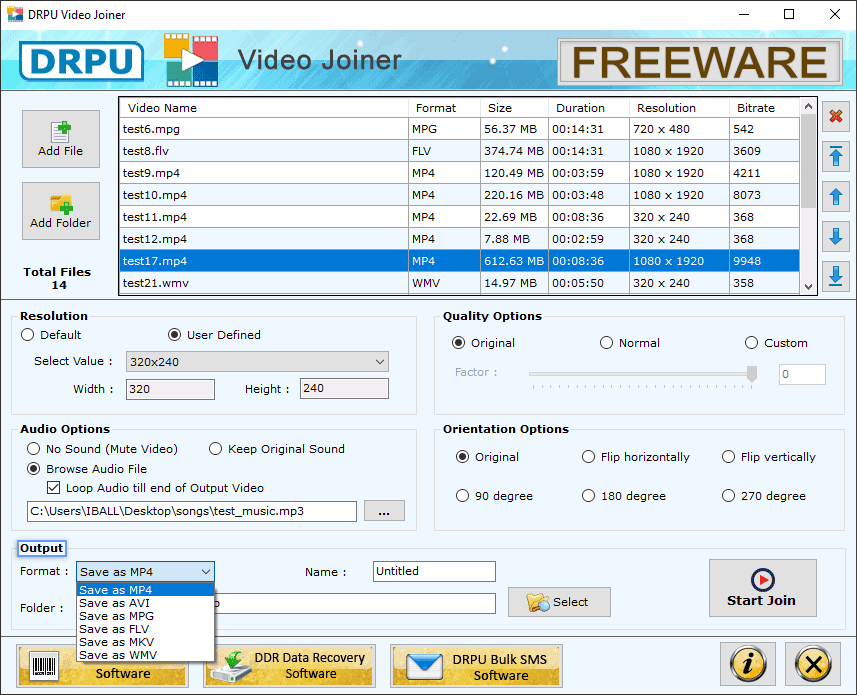The width and height of the screenshot is (857, 695).
Task: Click the Resolution column header
Action: 679,108
